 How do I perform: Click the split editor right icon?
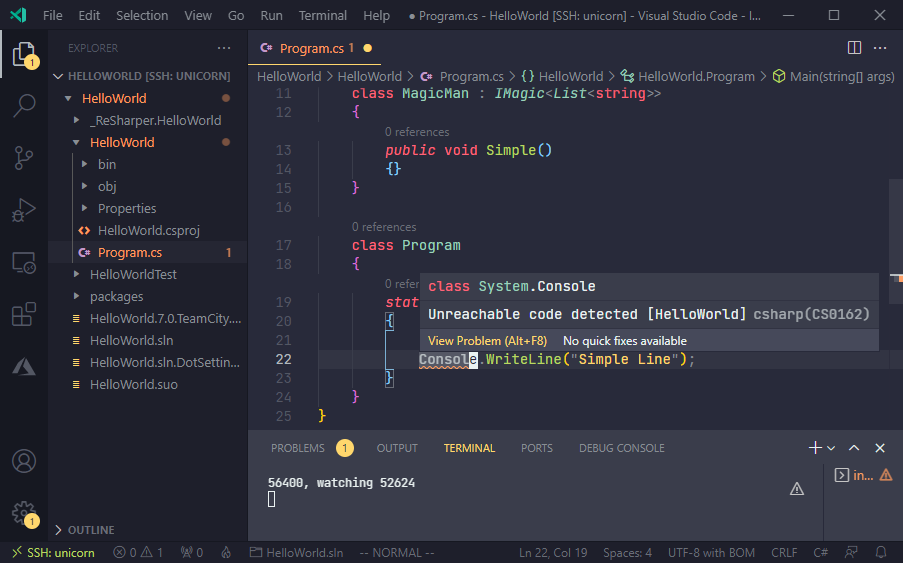[855, 48]
